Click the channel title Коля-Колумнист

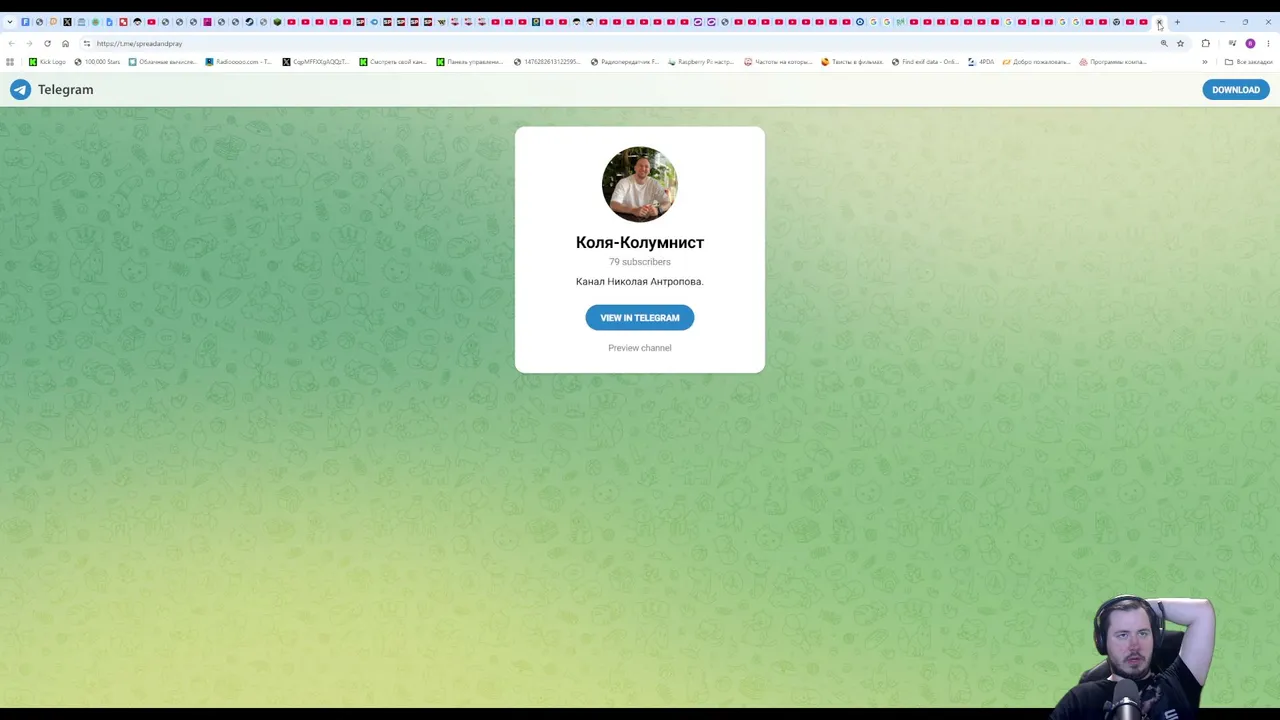tap(640, 242)
